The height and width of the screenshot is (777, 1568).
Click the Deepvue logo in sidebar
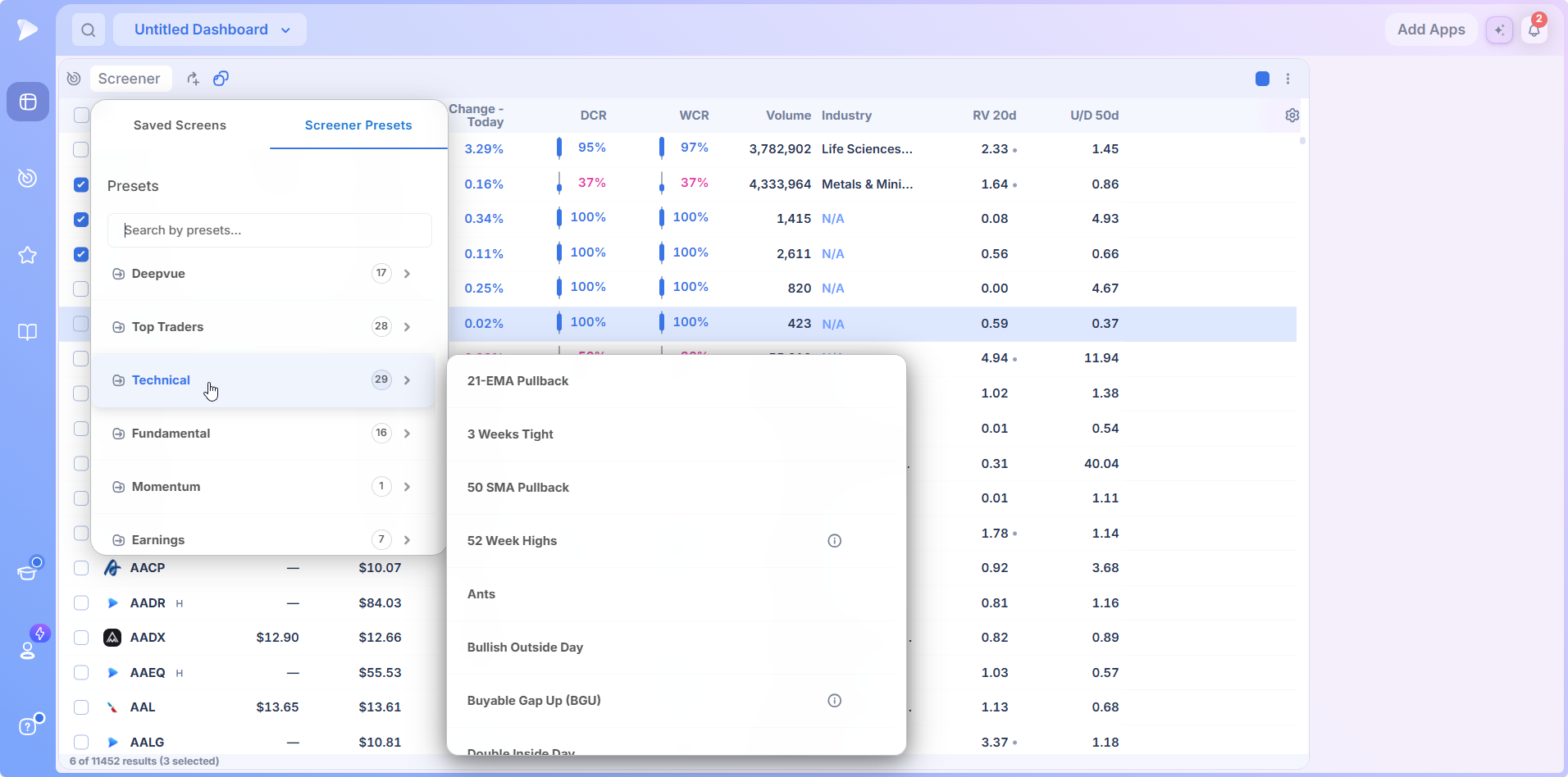[x=27, y=30]
